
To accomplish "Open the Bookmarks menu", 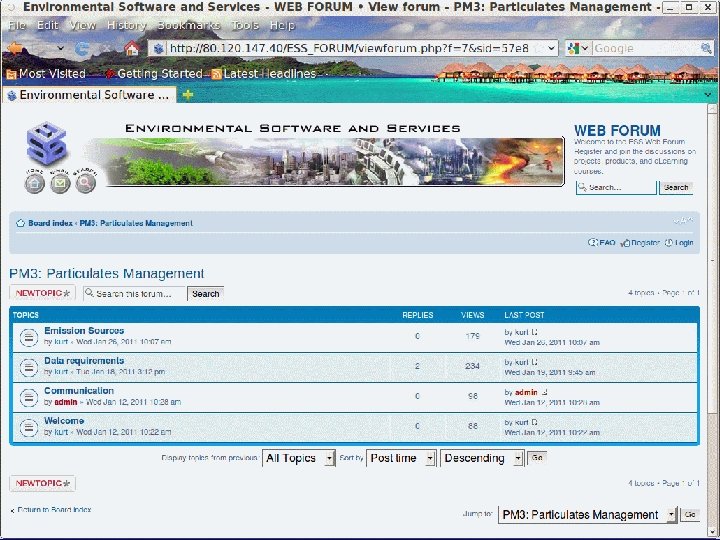I will click(189, 25).
